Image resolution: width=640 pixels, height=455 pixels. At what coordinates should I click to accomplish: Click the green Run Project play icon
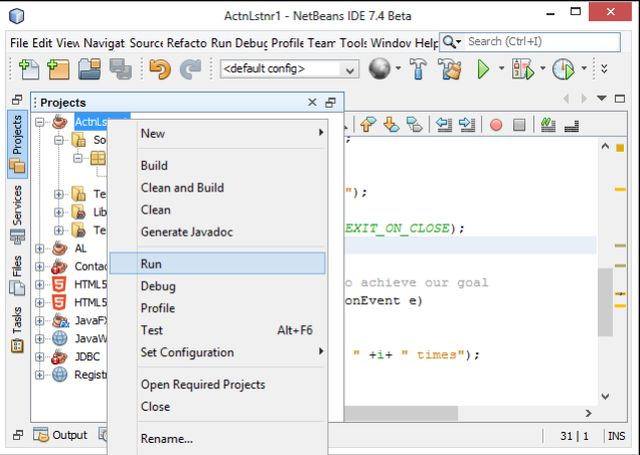484,69
